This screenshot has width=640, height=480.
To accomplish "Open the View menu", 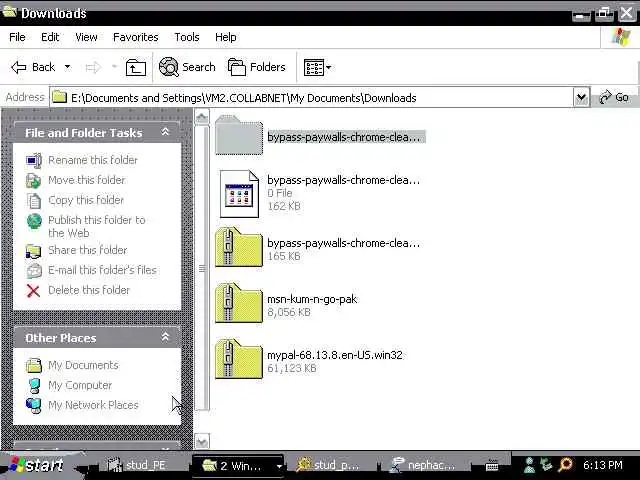I will [86, 37].
